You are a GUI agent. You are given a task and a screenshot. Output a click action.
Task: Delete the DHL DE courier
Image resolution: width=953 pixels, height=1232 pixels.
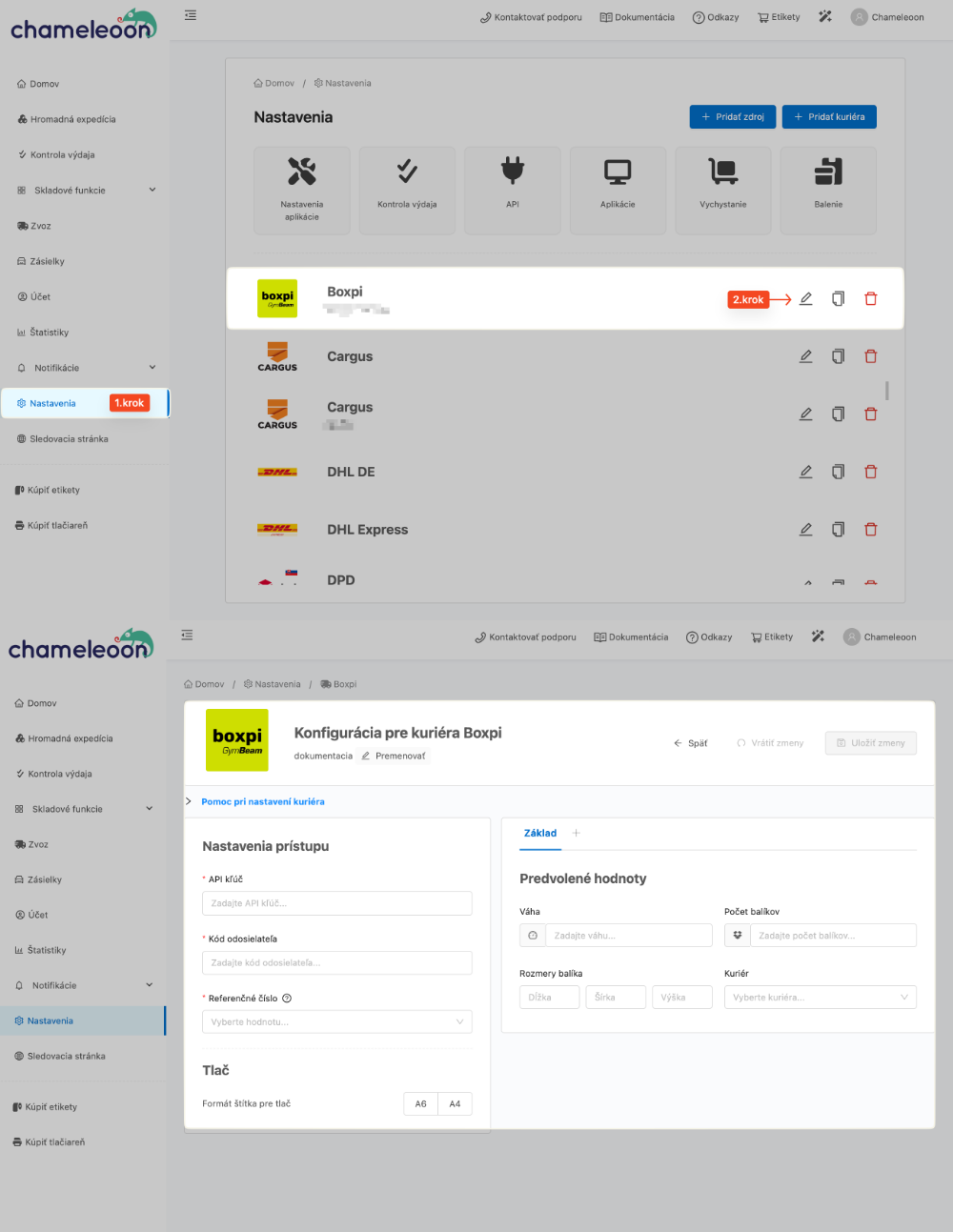tap(870, 472)
